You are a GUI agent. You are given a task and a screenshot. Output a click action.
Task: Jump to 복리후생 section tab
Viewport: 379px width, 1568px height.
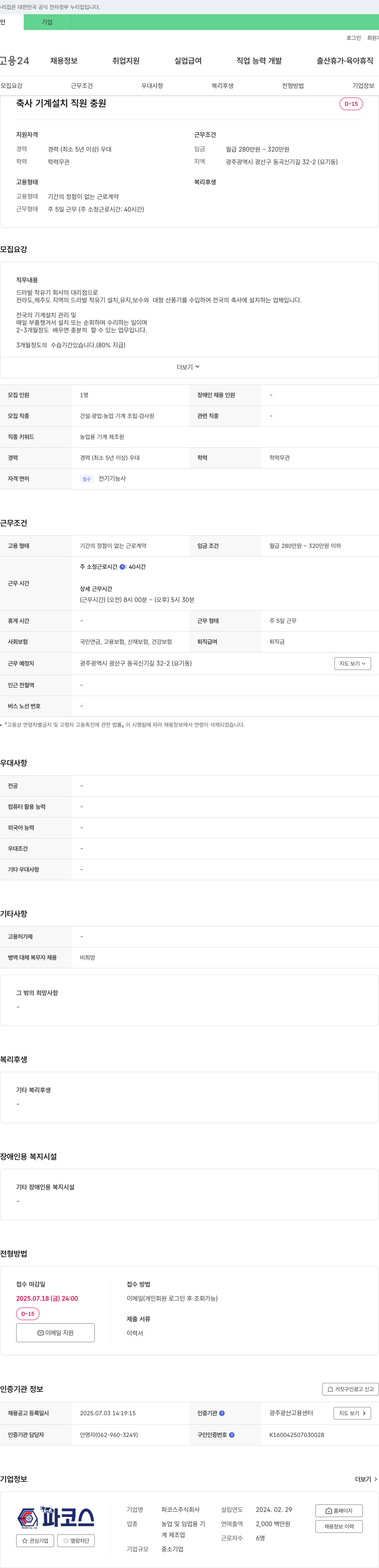click(223, 86)
